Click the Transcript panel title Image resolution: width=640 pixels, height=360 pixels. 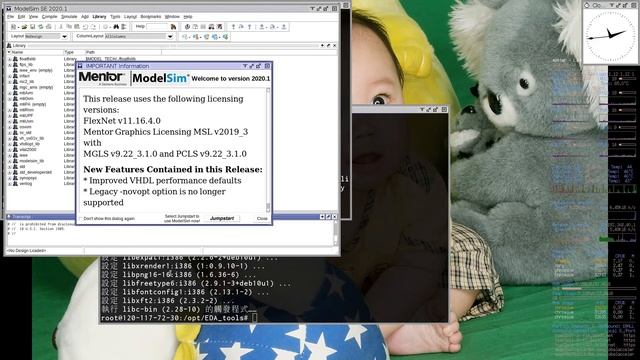21,217
